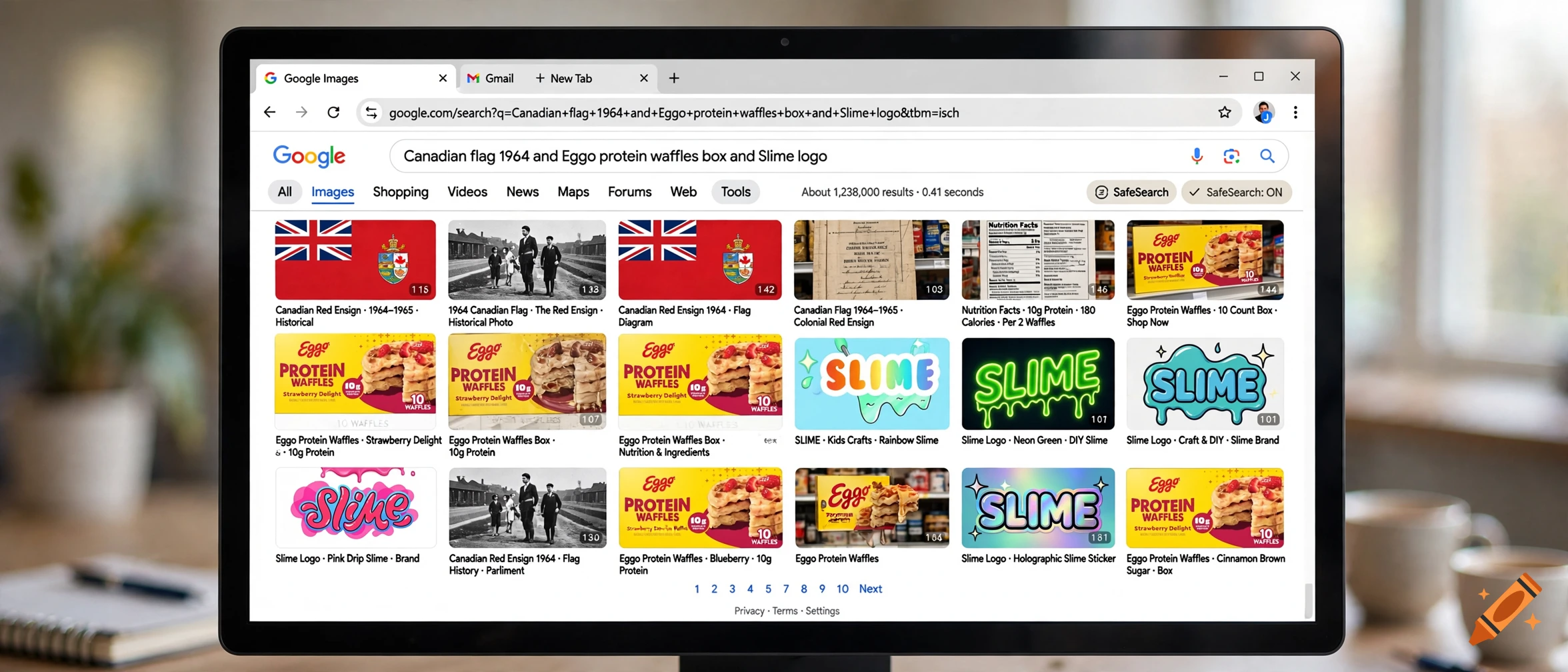Open the Videos results filter

coord(467,192)
